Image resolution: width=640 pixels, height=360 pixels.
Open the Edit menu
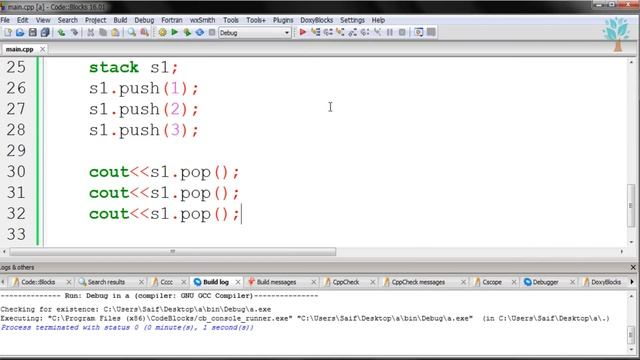pos(22,20)
